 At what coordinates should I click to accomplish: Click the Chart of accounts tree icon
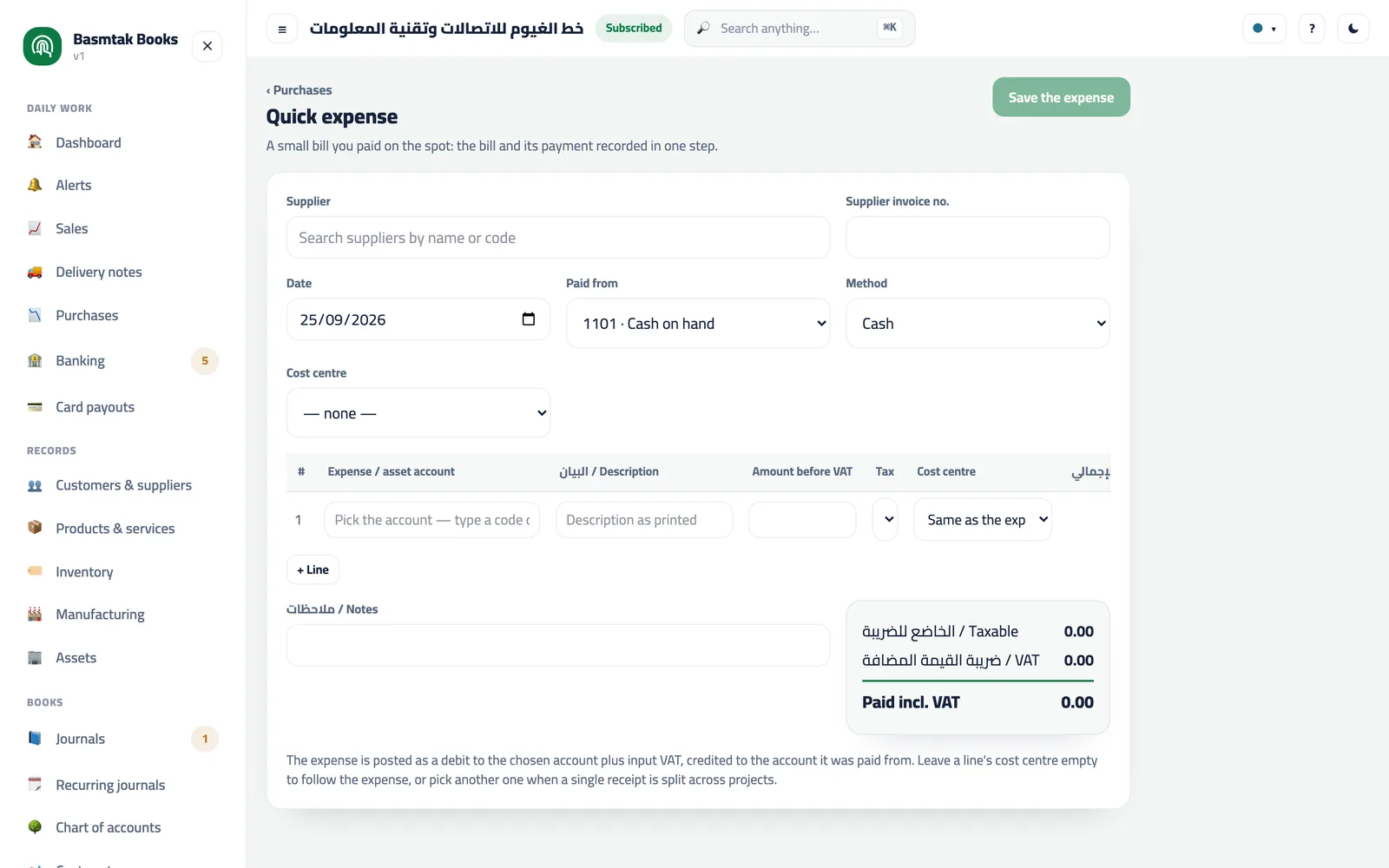(x=35, y=827)
